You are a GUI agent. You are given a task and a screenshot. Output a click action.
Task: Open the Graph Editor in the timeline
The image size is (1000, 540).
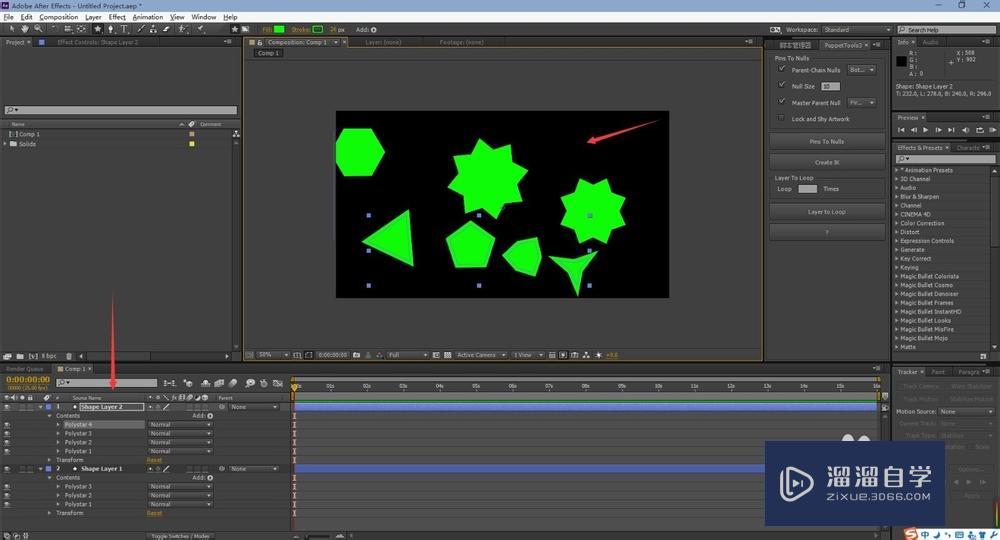click(277, 383)
